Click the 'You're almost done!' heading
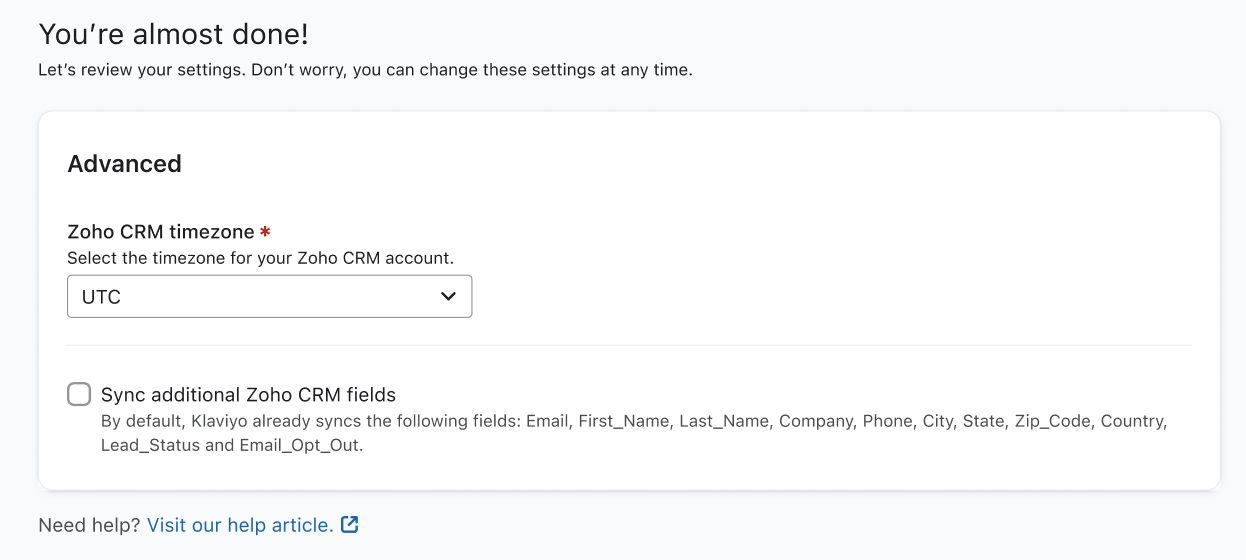Image resolution: width=1246 pixels, height=560 pixels. click(x=173, y=34)
